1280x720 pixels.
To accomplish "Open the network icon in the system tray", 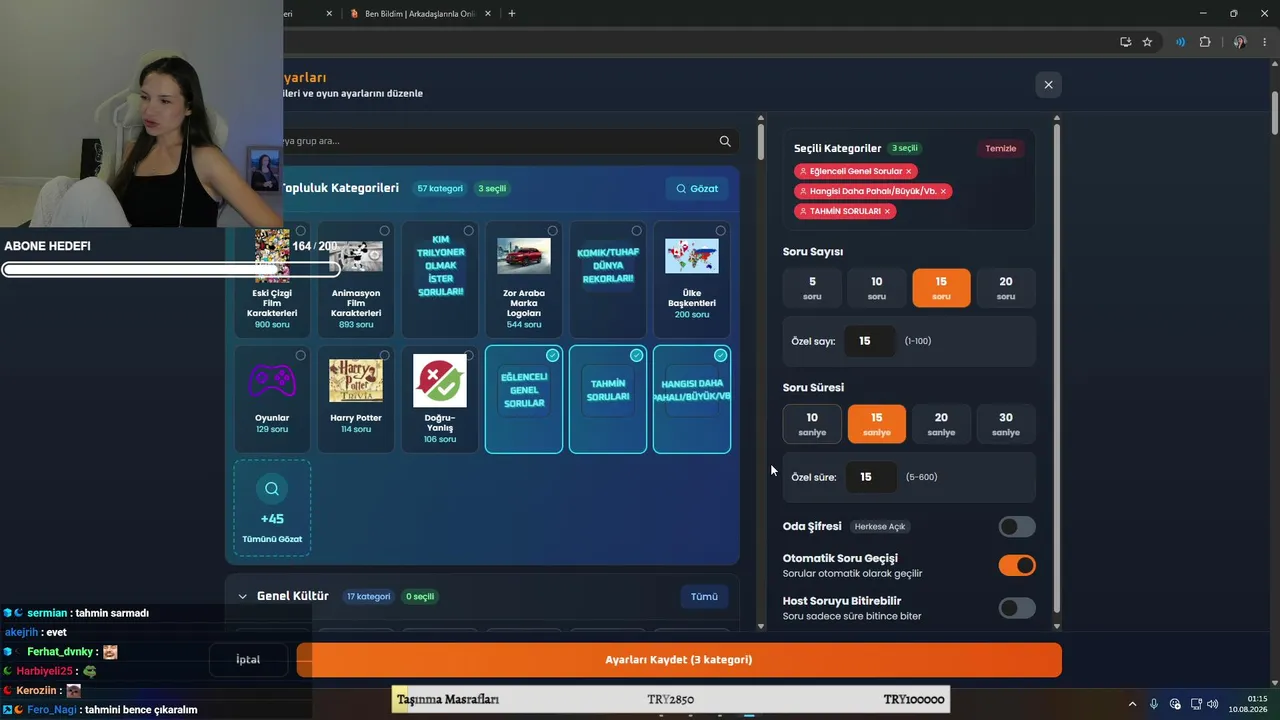I will [1196, 704].
